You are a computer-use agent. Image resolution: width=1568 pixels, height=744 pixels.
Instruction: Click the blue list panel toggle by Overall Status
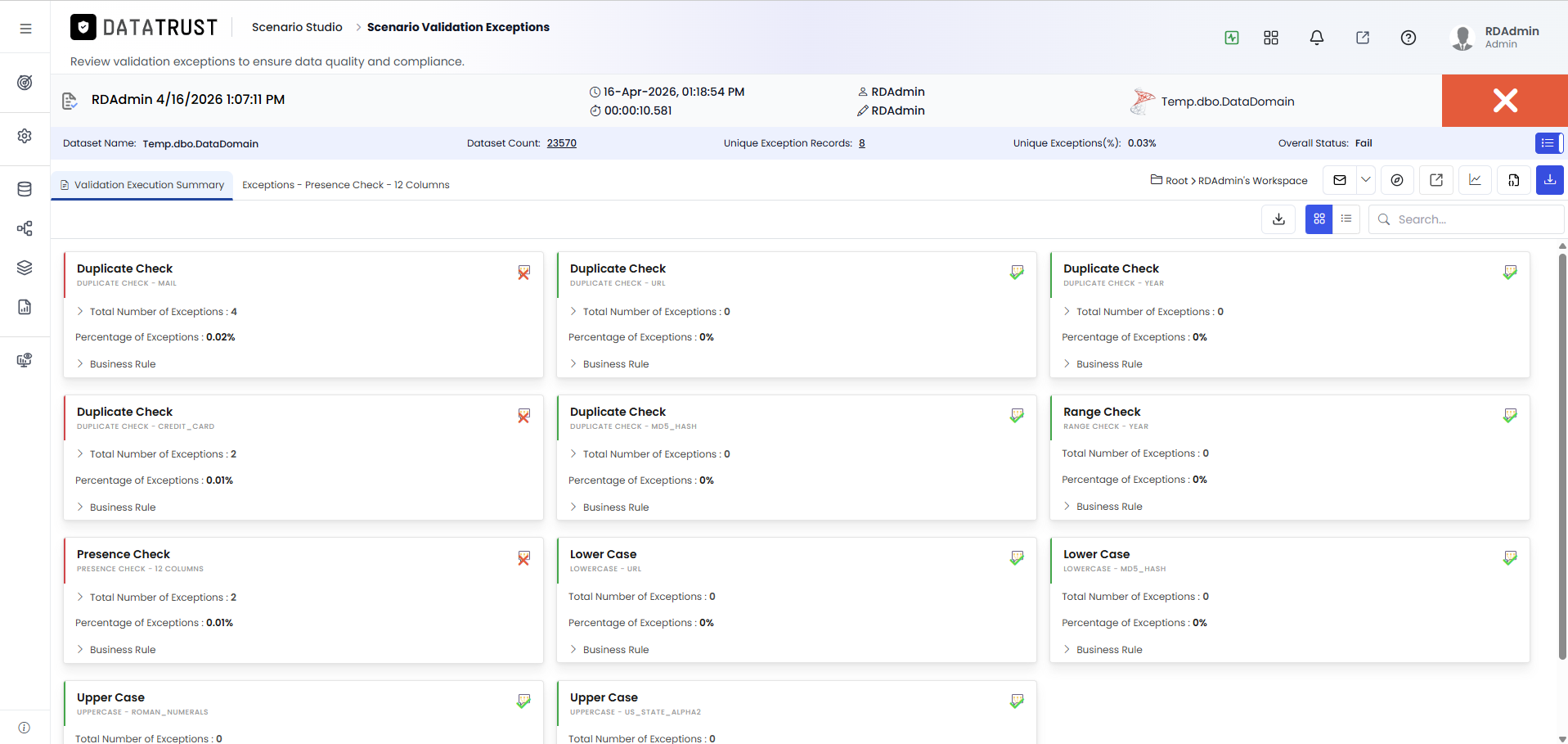tap(1549, 143)
